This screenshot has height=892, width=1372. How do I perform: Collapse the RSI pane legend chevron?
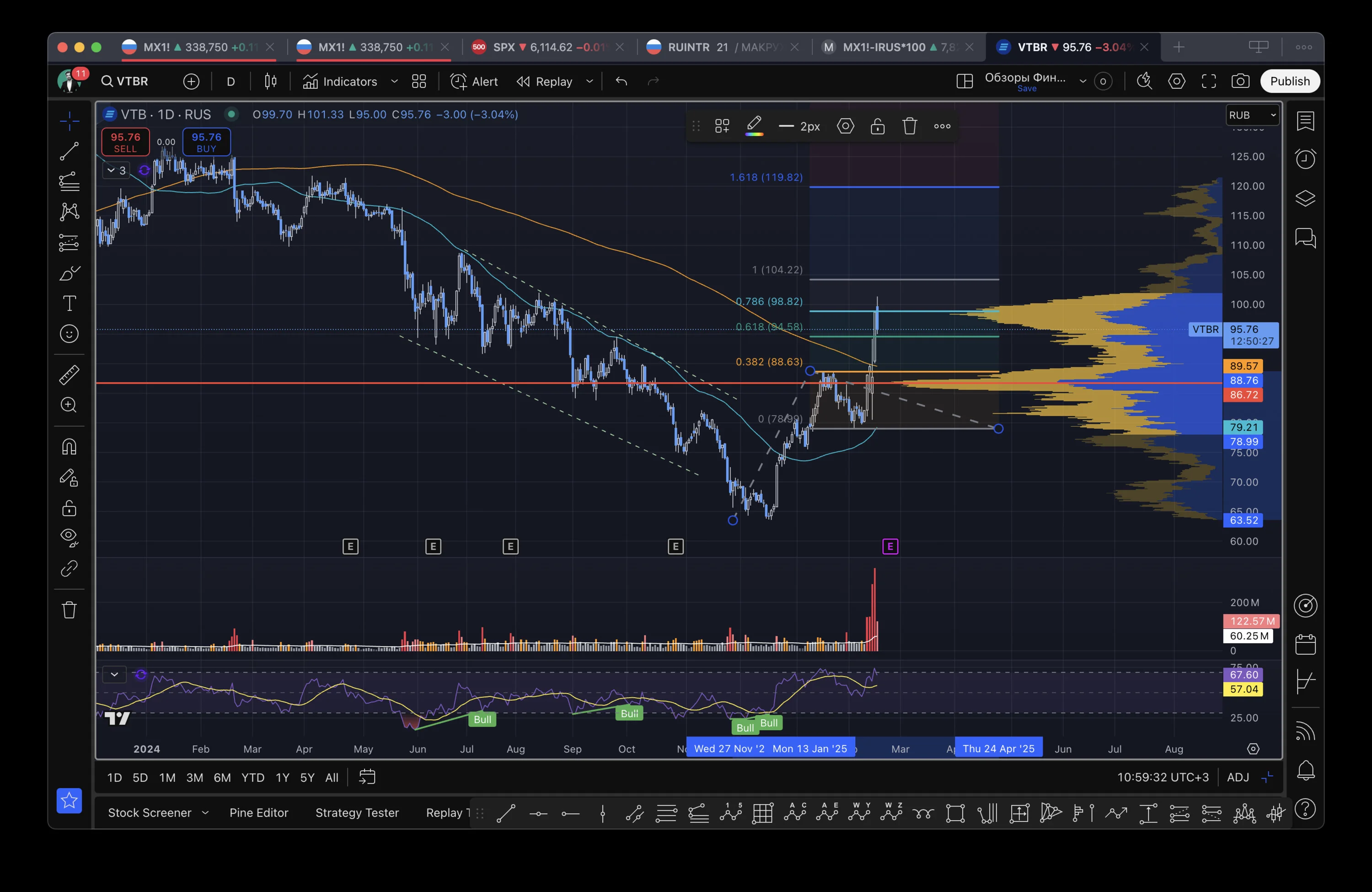pyautogui.click(x=115, y=674)
